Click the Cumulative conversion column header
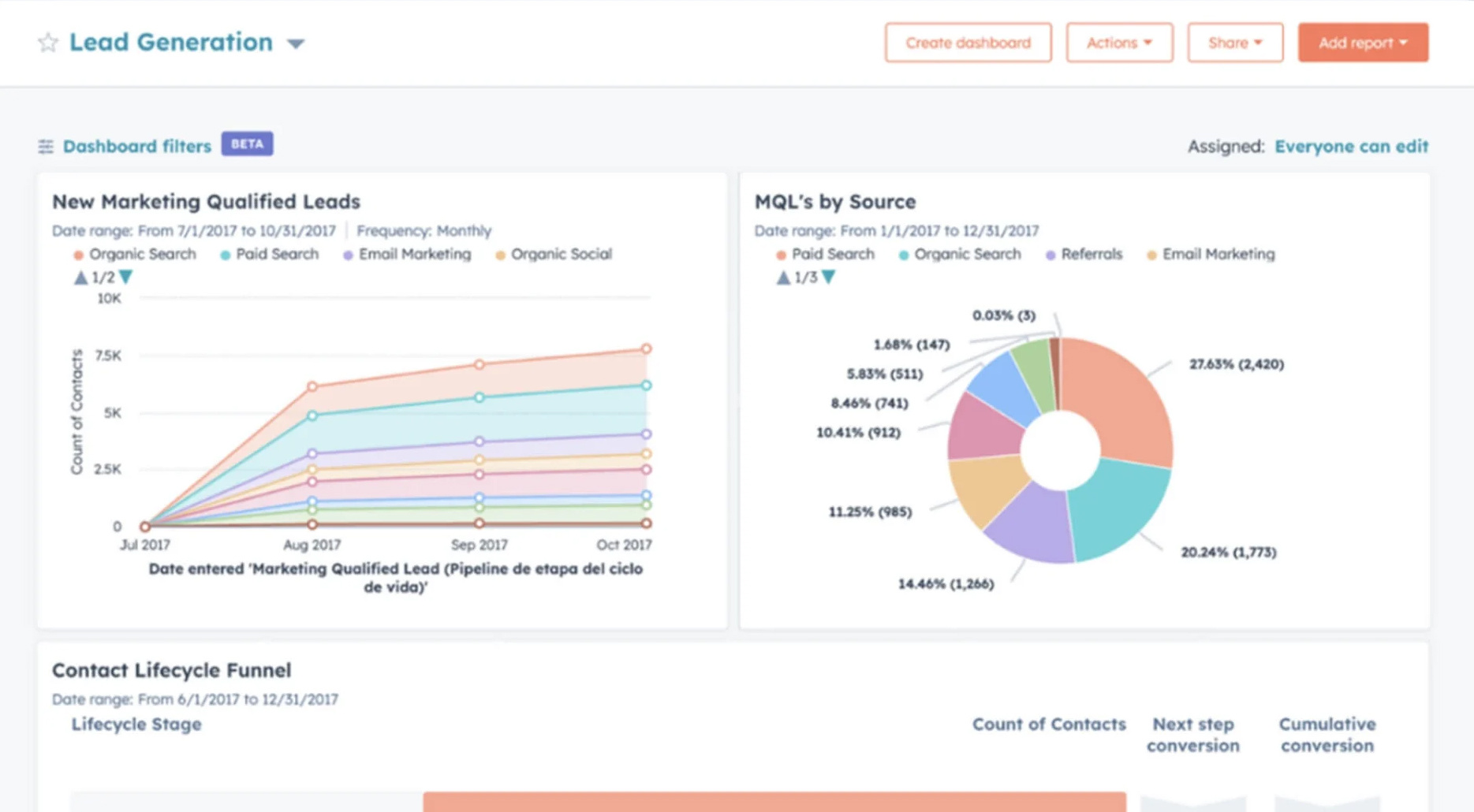 click(1327, 735)
